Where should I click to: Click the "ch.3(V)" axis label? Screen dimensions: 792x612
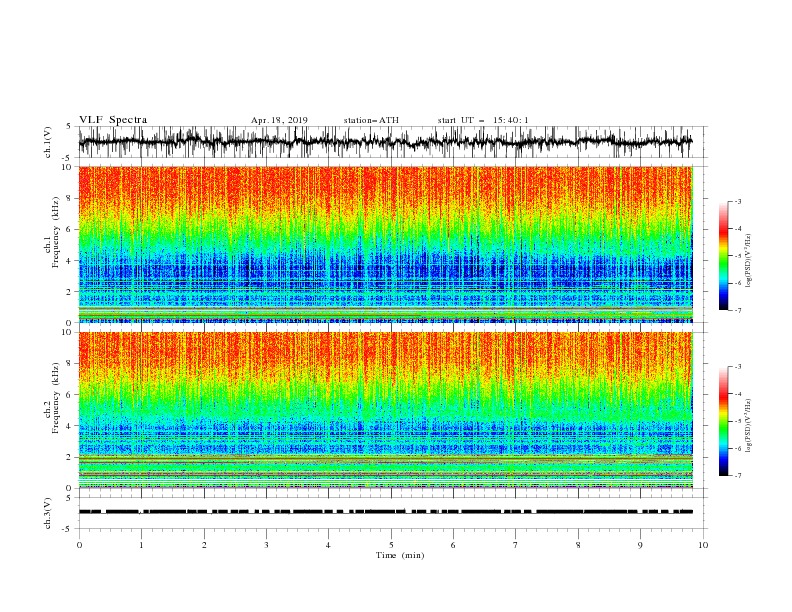pos(48,513)
